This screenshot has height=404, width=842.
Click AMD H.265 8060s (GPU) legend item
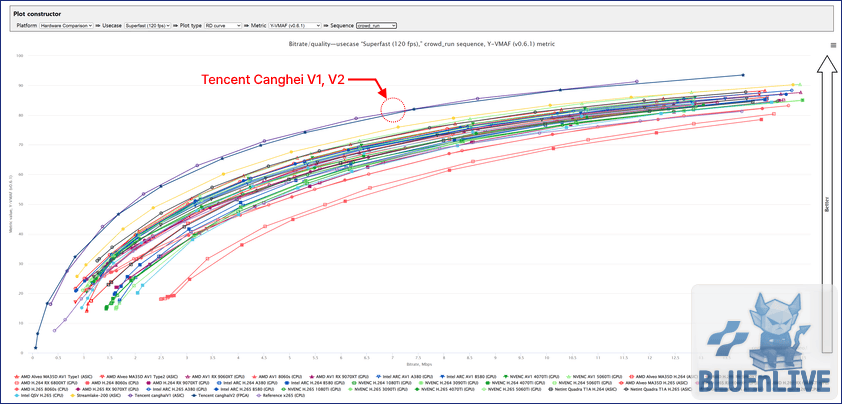(40, 389)
